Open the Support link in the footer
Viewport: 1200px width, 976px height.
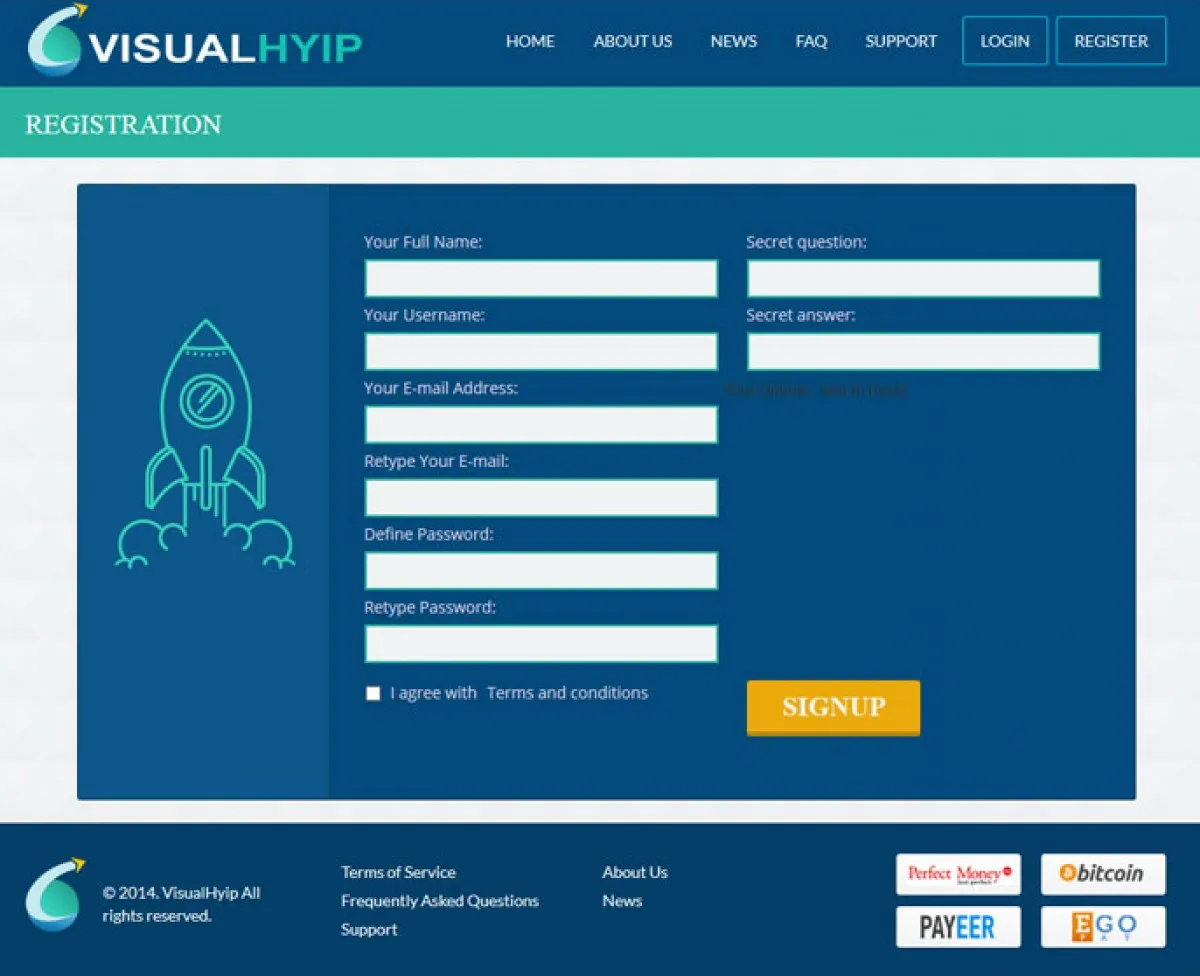pyautogui.click(x=369, y=930)
